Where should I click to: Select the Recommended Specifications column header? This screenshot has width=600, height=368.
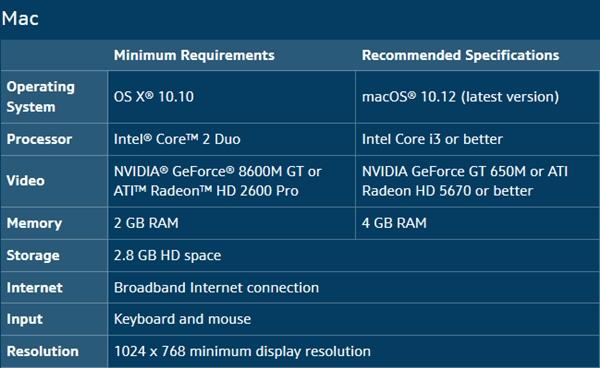460,55
